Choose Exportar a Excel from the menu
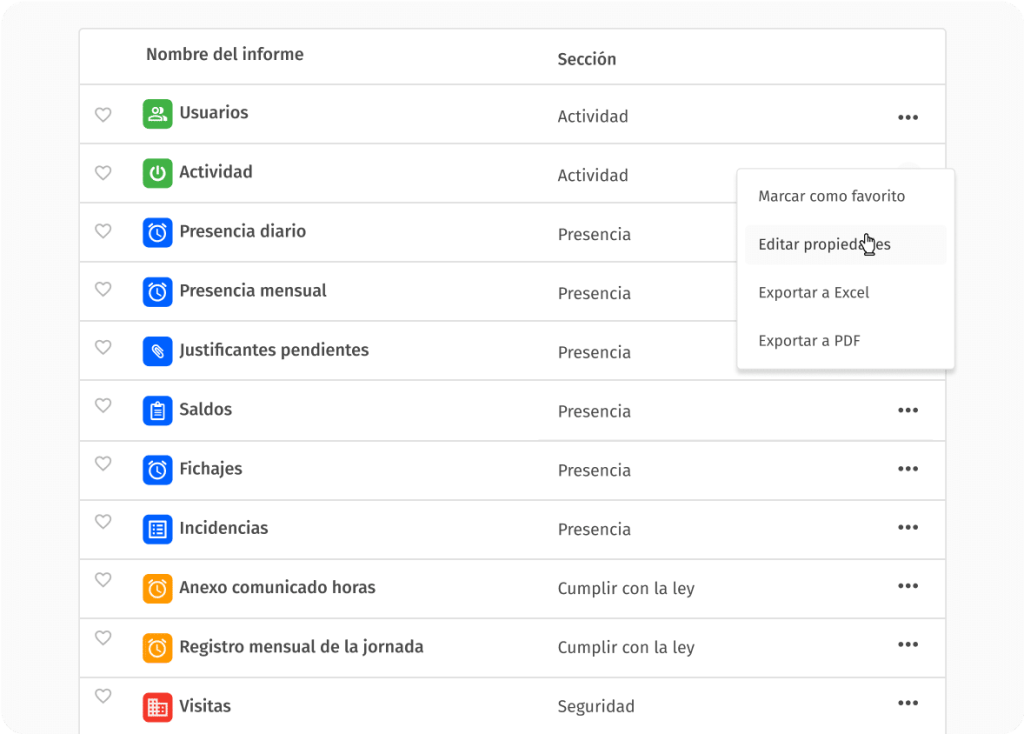Image resolution: width=1024 pixels, height=734 pixels. (813, 293)
